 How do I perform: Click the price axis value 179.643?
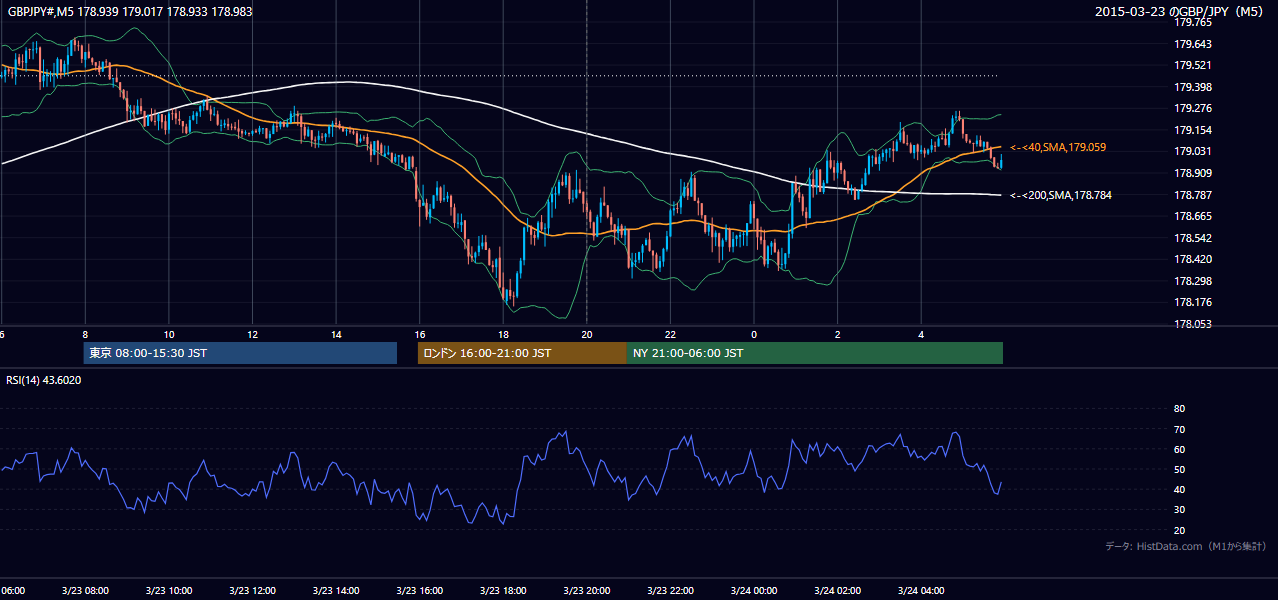(1192, 44)
